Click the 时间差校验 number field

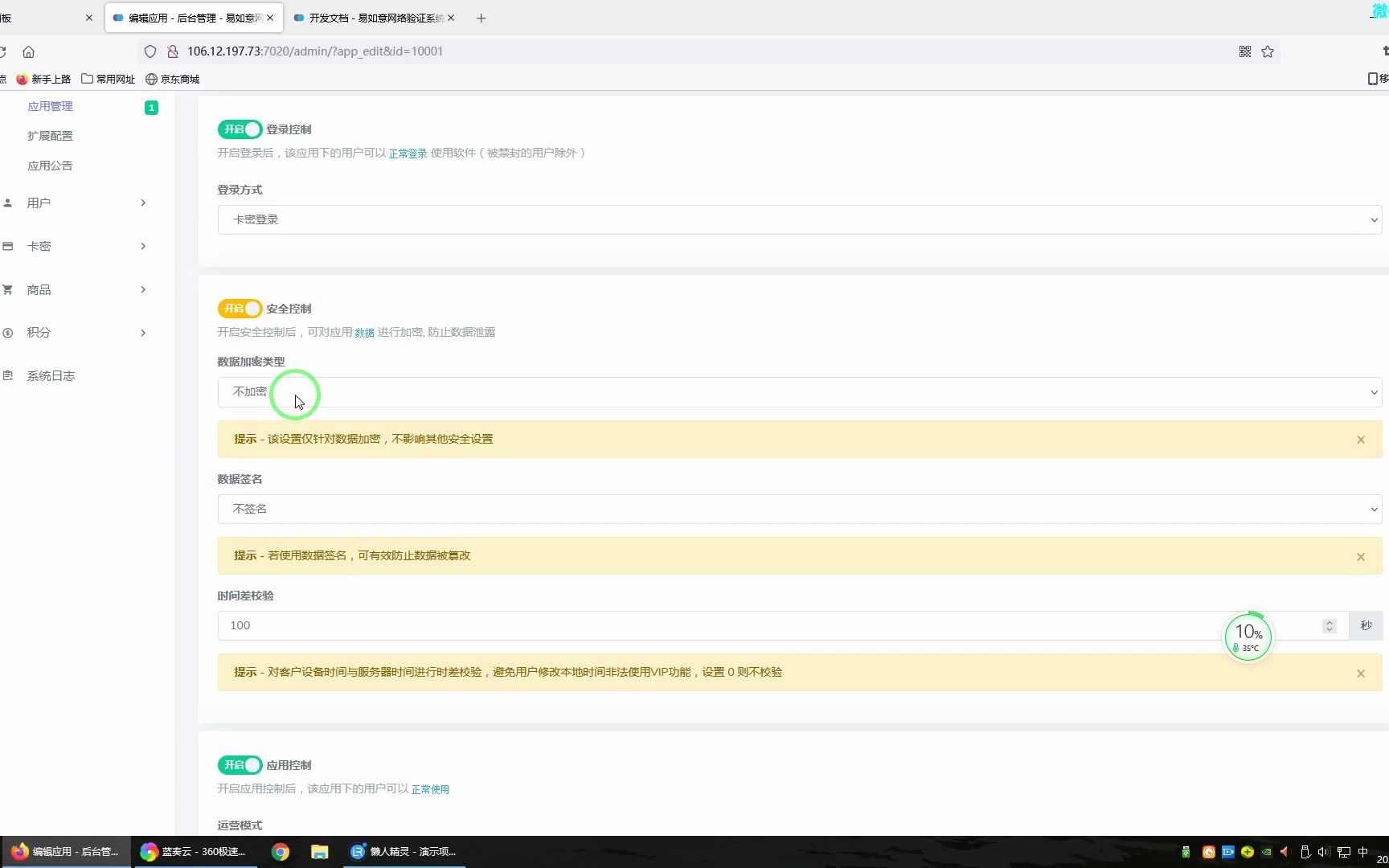click(x=784, y=625)
